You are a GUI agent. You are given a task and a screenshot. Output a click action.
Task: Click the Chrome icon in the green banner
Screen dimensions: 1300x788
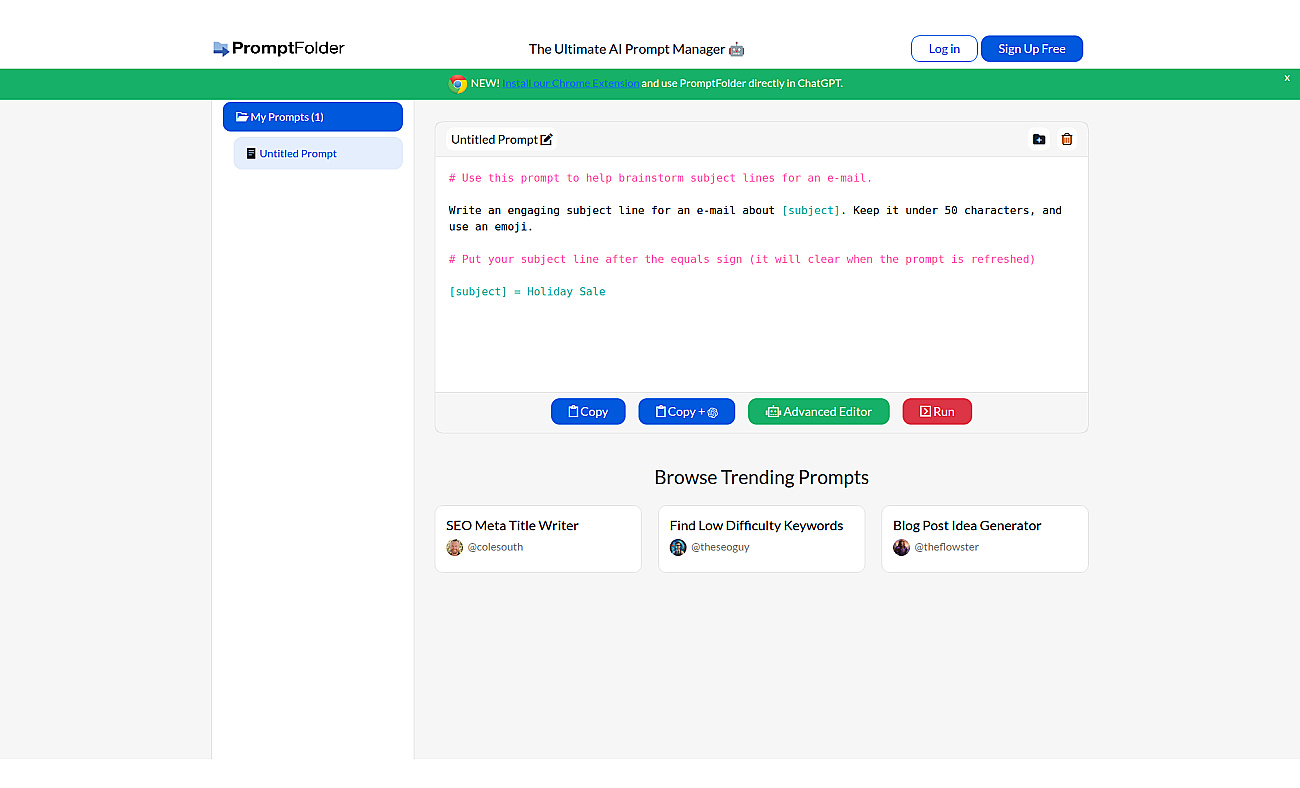click(x=458, y=84)
